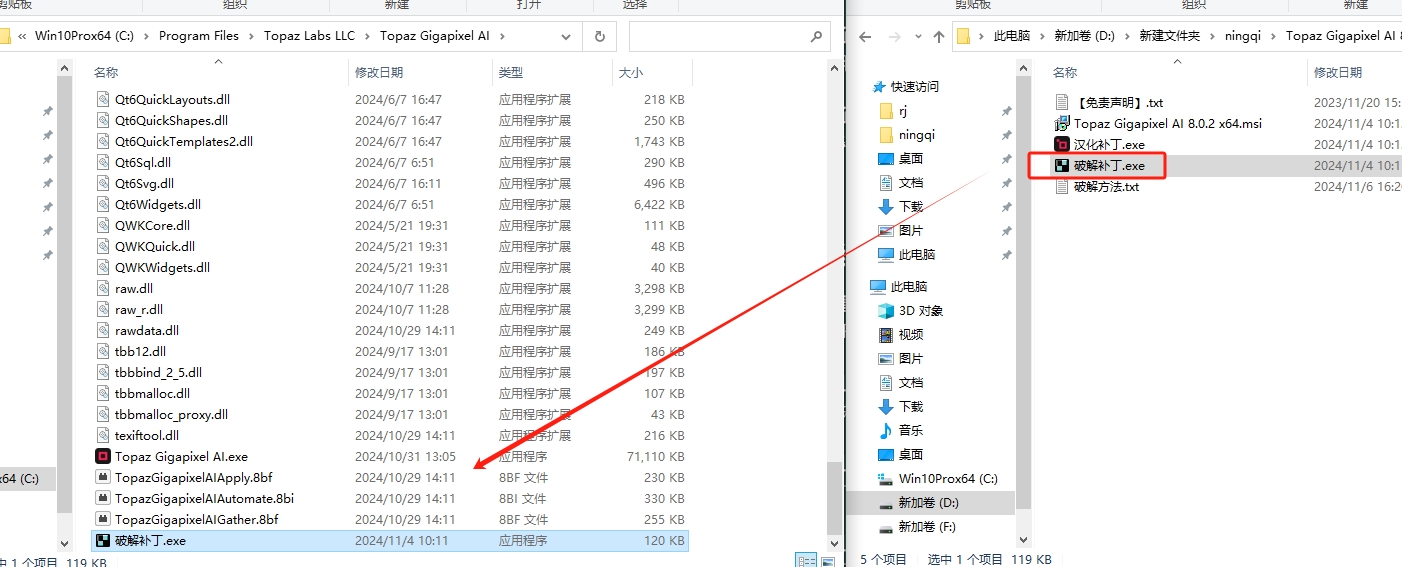Click 下载 under 快速访问 in sidebar
Viewport: 1402px width, 567px height.
(910, 207)
